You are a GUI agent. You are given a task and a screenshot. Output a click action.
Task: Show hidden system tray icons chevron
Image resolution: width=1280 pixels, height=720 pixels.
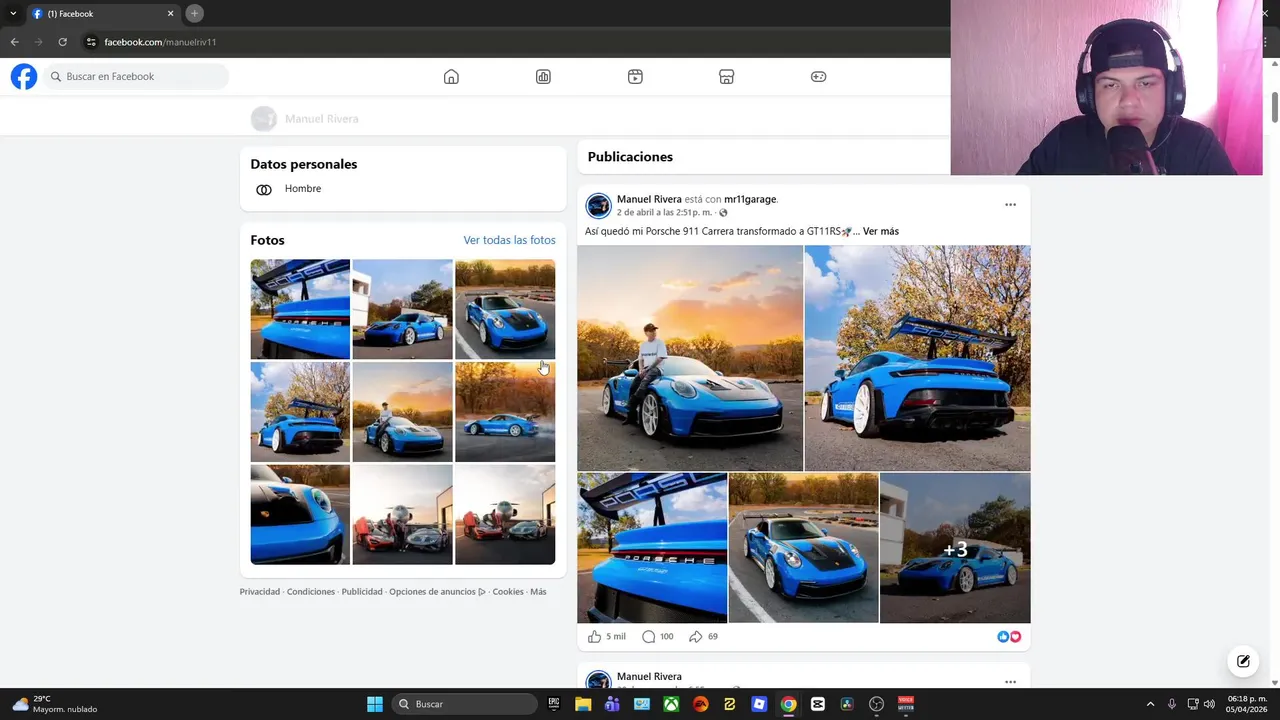[x=1150, y=704]
